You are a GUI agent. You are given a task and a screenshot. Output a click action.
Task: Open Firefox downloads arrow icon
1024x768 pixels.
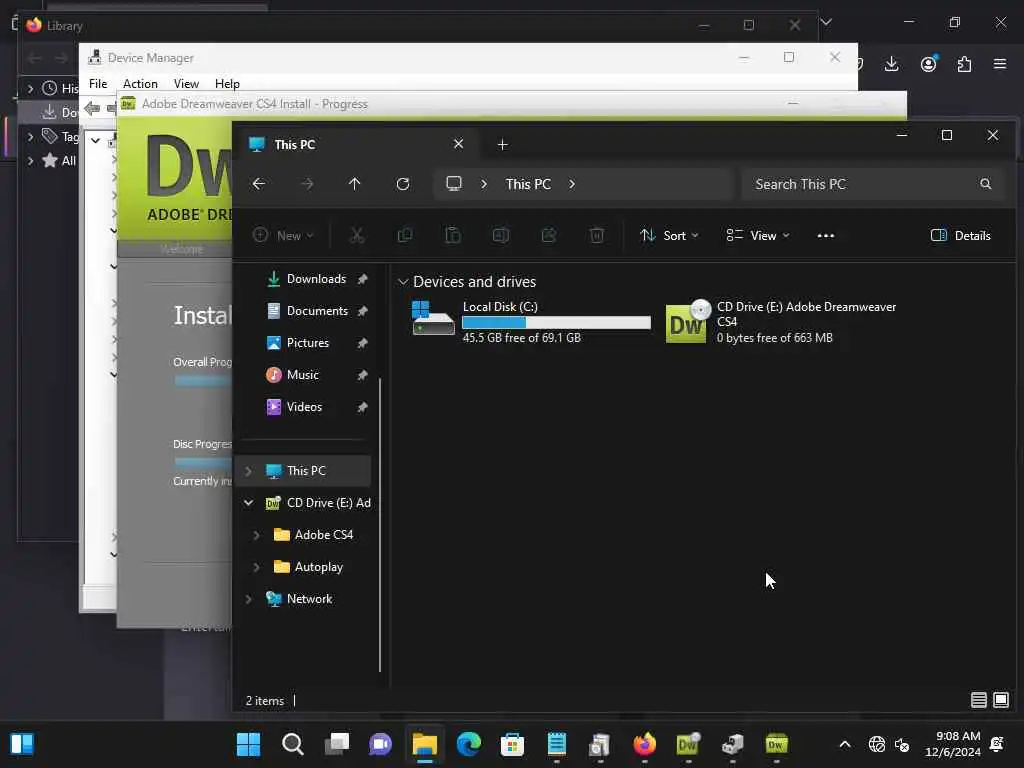click(891, 64)
